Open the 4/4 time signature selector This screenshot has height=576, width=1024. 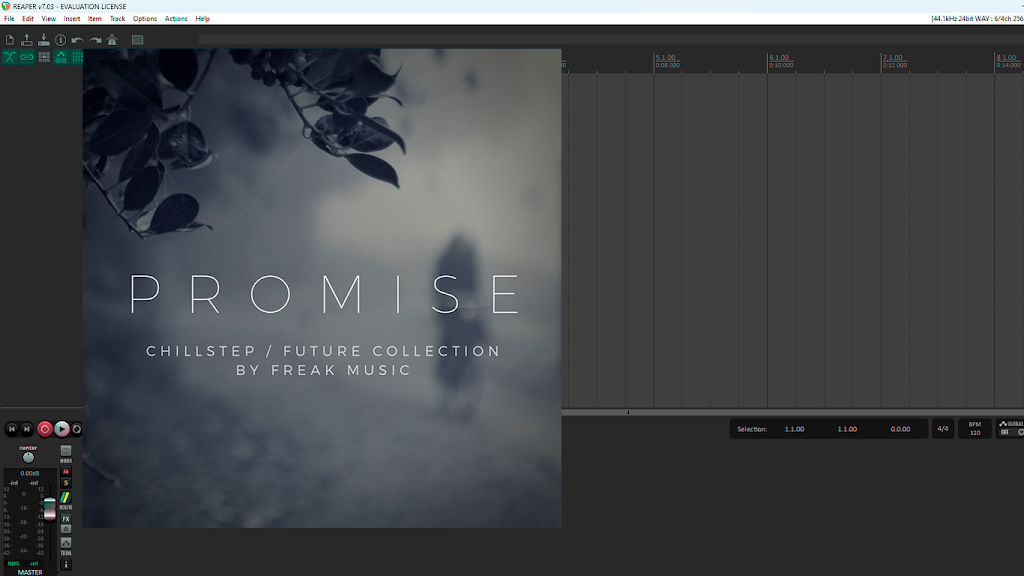pos(942,429)
